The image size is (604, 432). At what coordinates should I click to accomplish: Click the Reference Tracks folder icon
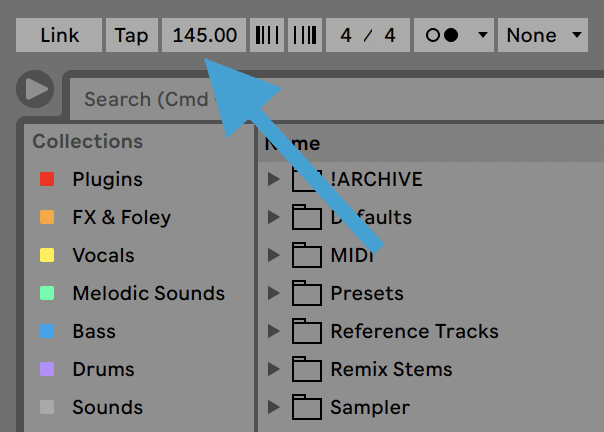click(307, 331)
